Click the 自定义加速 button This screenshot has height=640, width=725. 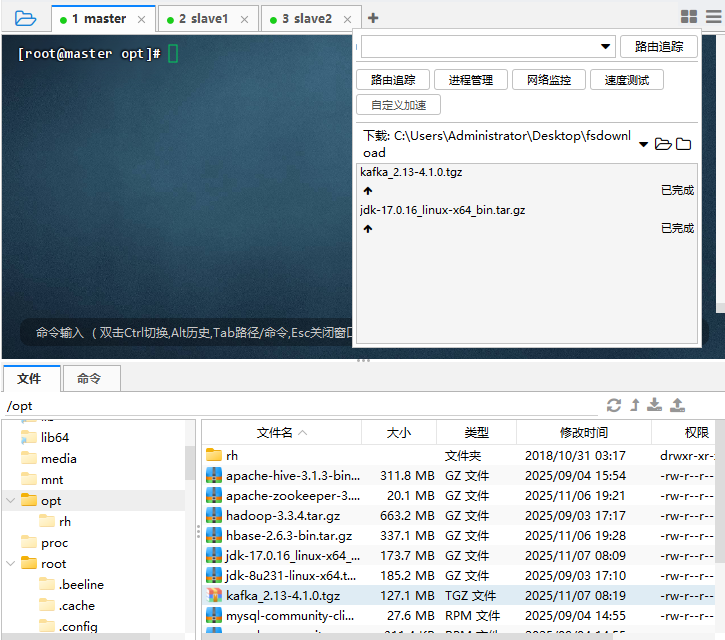click(x=399, y=105)
